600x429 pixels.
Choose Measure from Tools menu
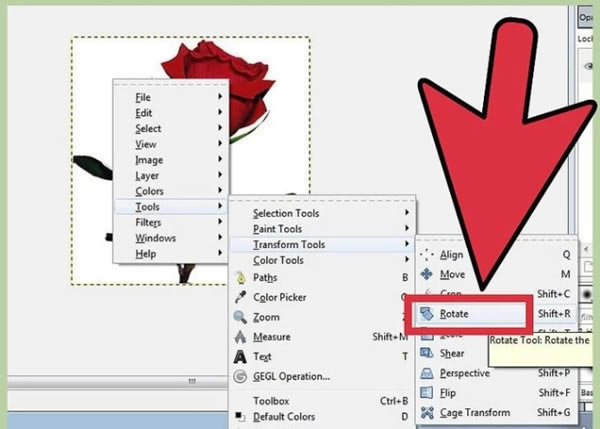click(x=322, y=337)
